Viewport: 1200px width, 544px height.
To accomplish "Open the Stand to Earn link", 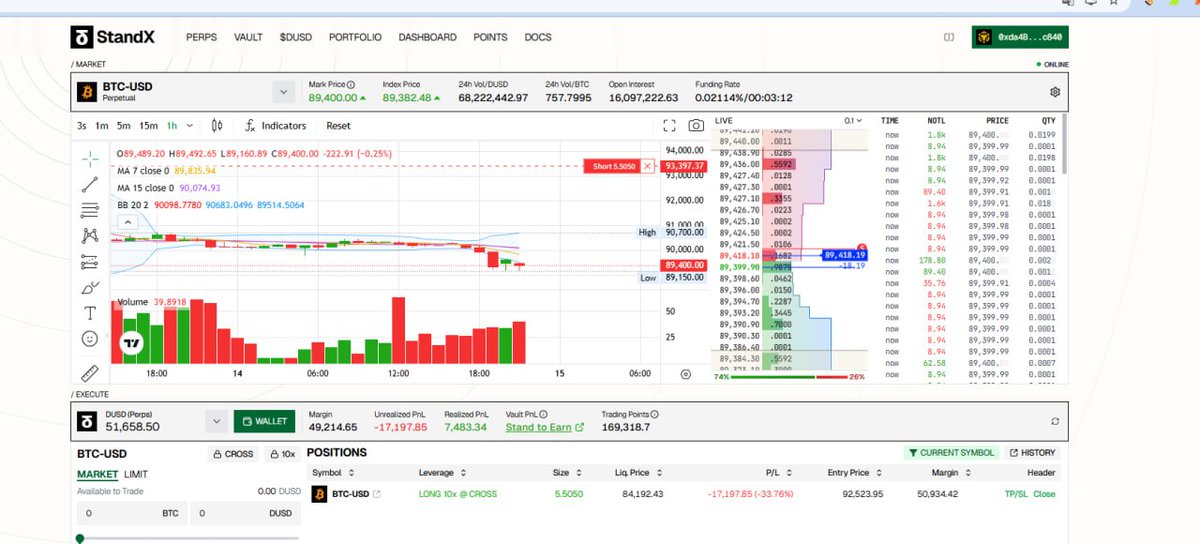I will point(544,427).
